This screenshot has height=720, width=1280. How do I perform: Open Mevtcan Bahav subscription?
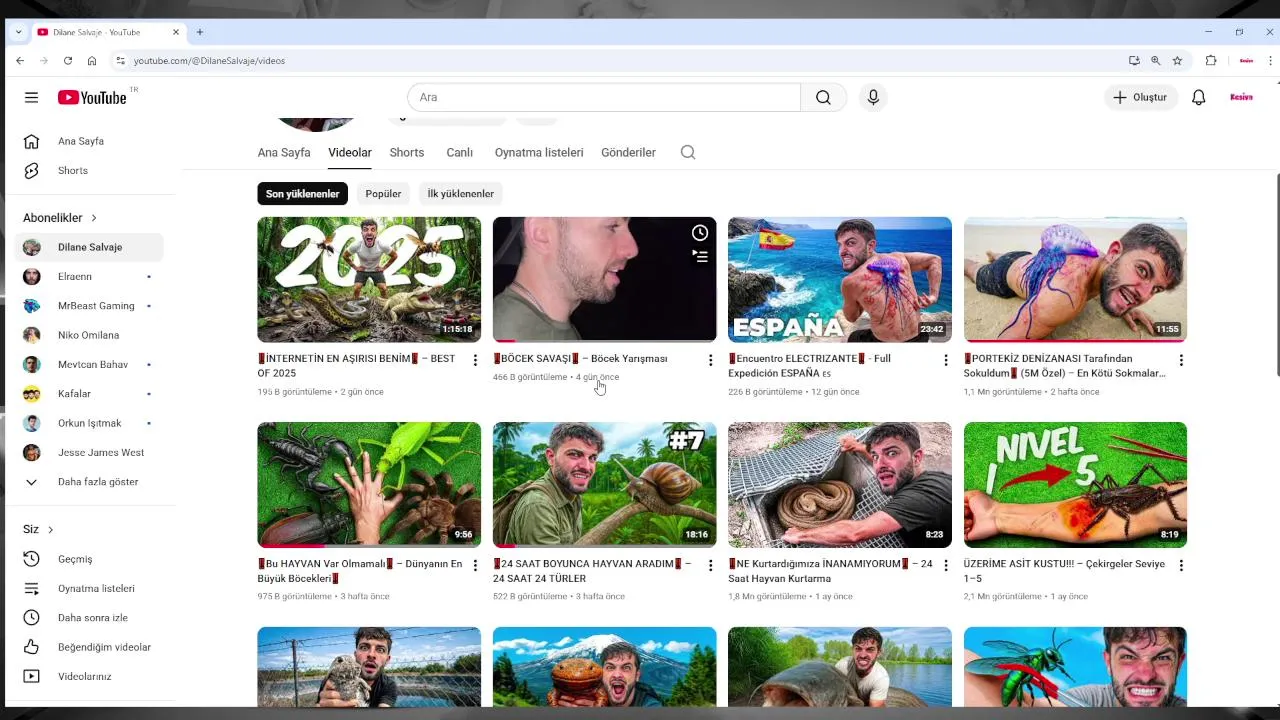(90, 364)
